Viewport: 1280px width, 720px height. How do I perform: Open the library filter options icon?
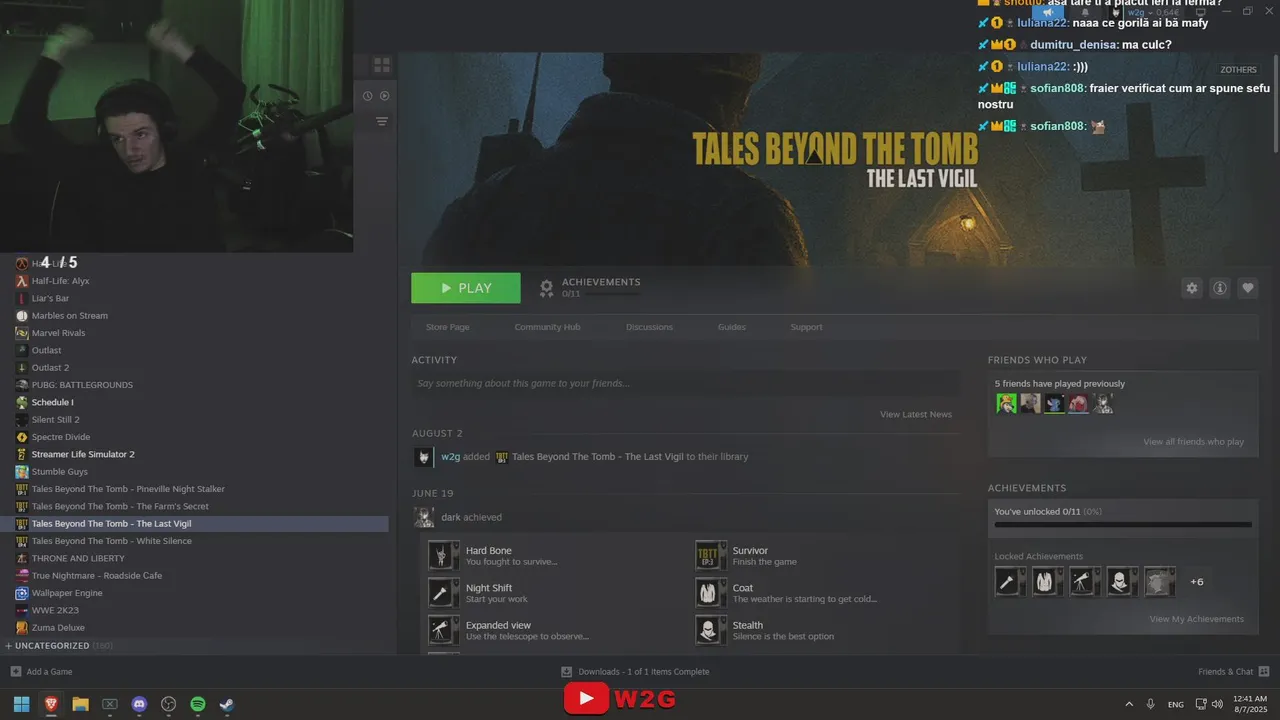381,121
